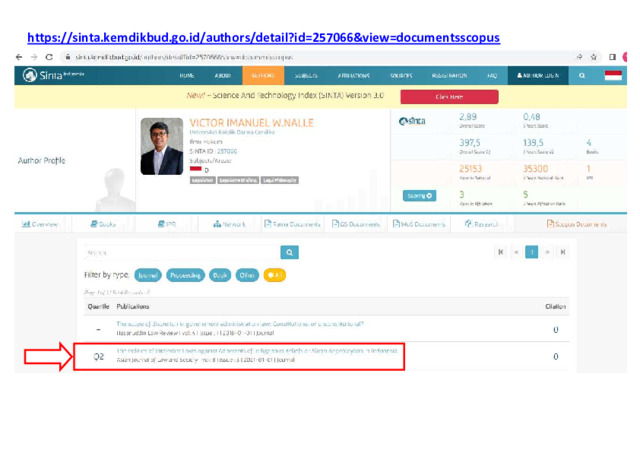Expand the Scoring dropdown button

pyautogui.click(x=420, y=195)
